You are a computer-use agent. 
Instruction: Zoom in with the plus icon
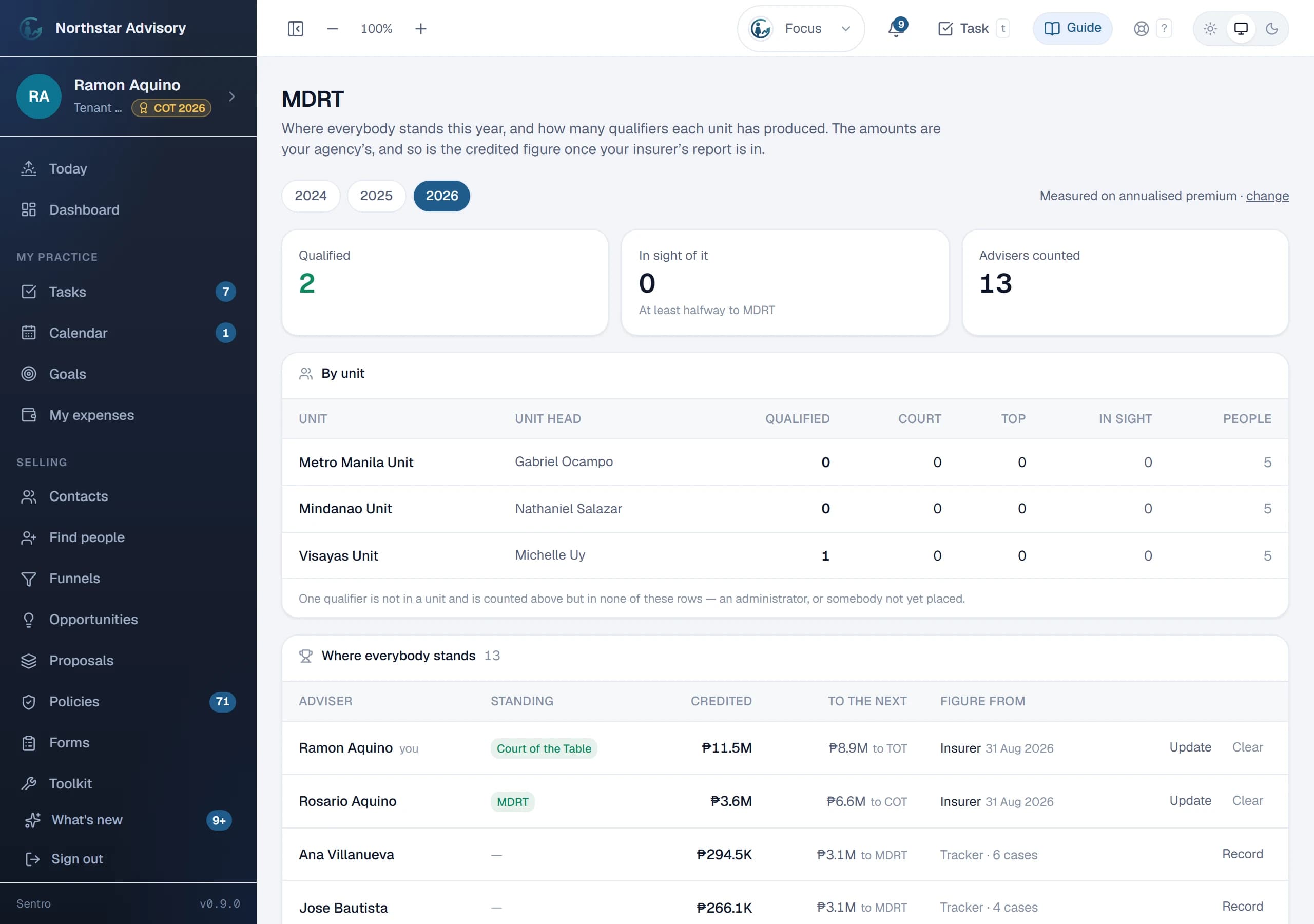[421, 29]
